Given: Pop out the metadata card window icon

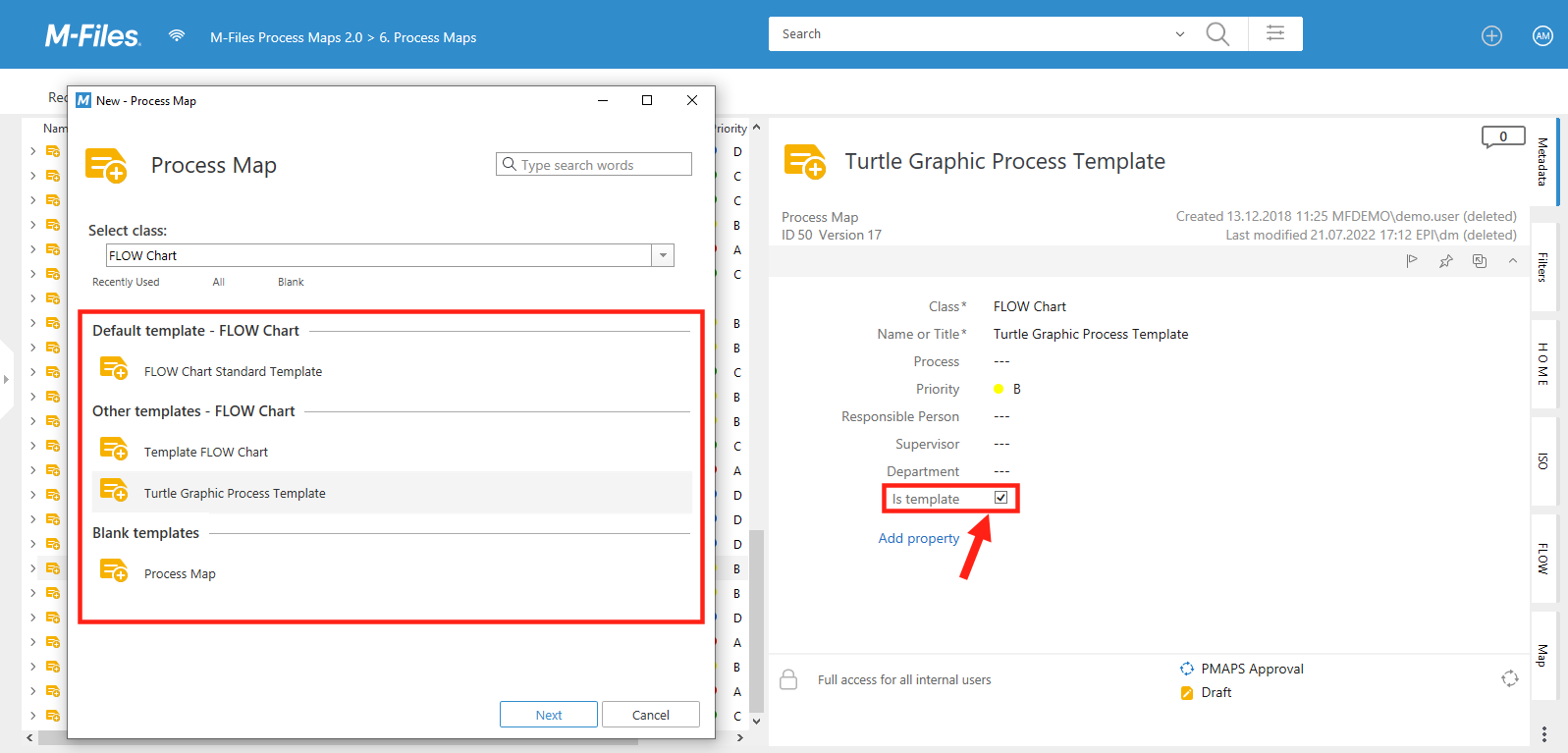Looking at the screenshot, I should pyautogui.click(x=1480, y=261).
